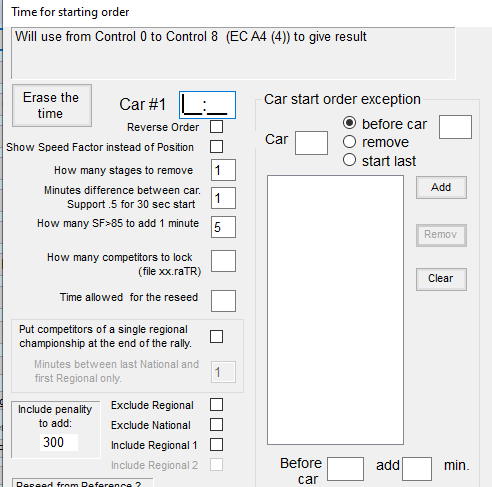Image resolution: width=492 pixels, height=487 pixels.
Task: Enable the Reverse Order checkbox
Action: pos(216,127)
